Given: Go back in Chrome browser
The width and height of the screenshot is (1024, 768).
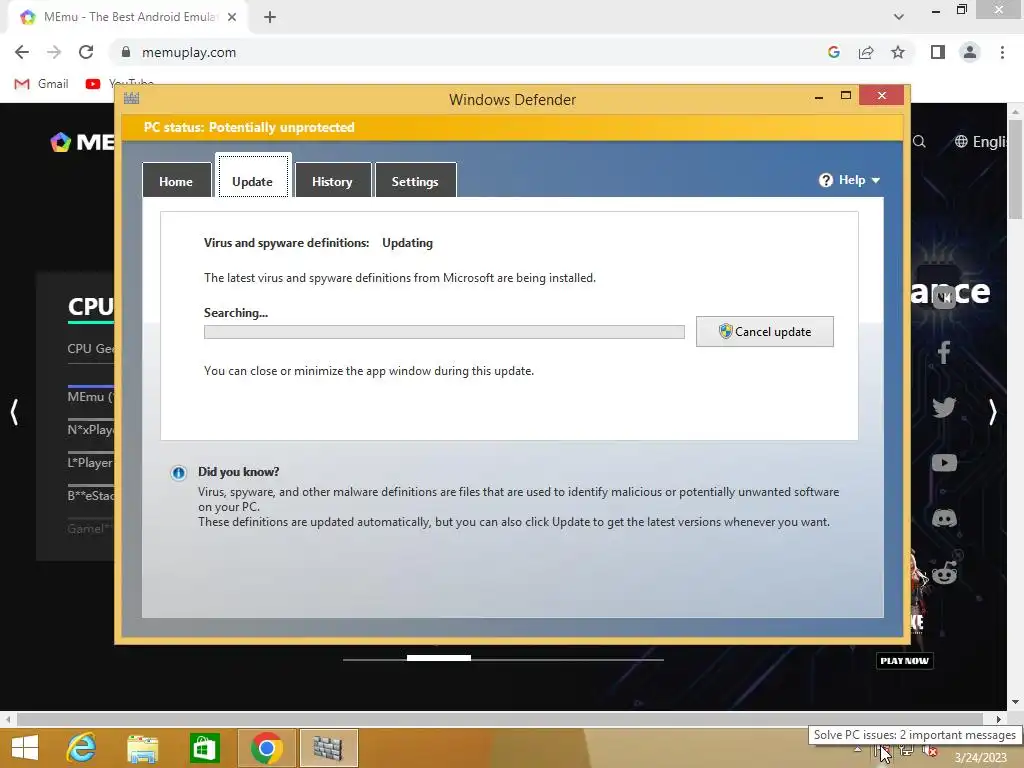Looking at the screenshot, I should pyautogui.click(x=22, y=52).
